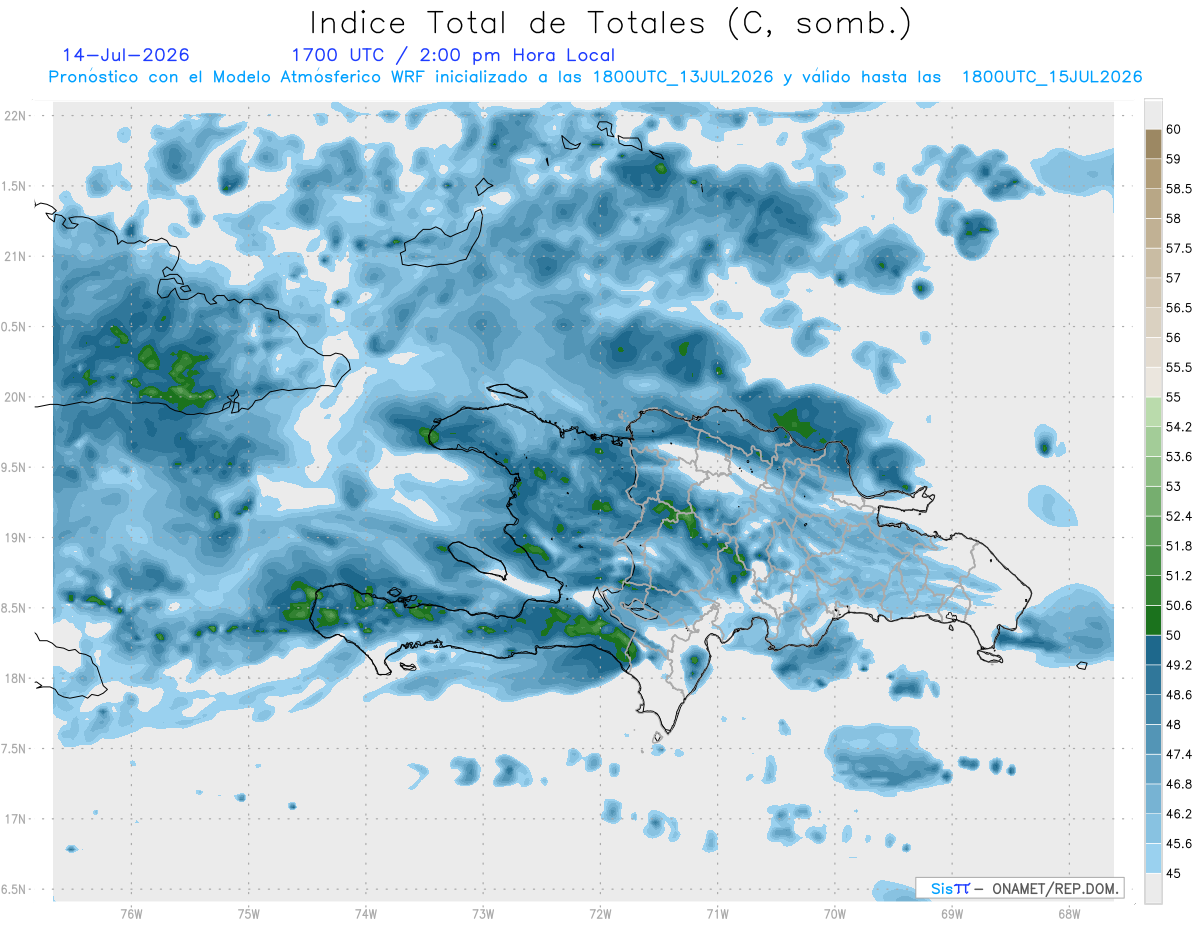Select the "72W" longitude label
The height and width of the screenshot is (927, 1200).
coord(600,913)
